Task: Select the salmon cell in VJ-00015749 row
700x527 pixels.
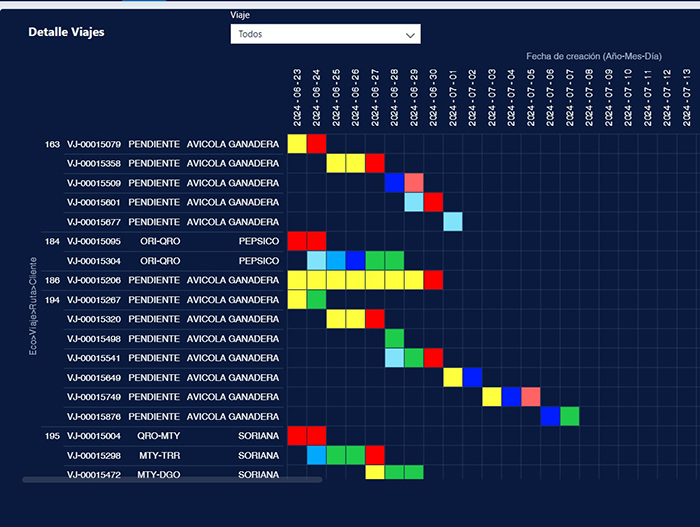Action: click(x=531, y=397)
